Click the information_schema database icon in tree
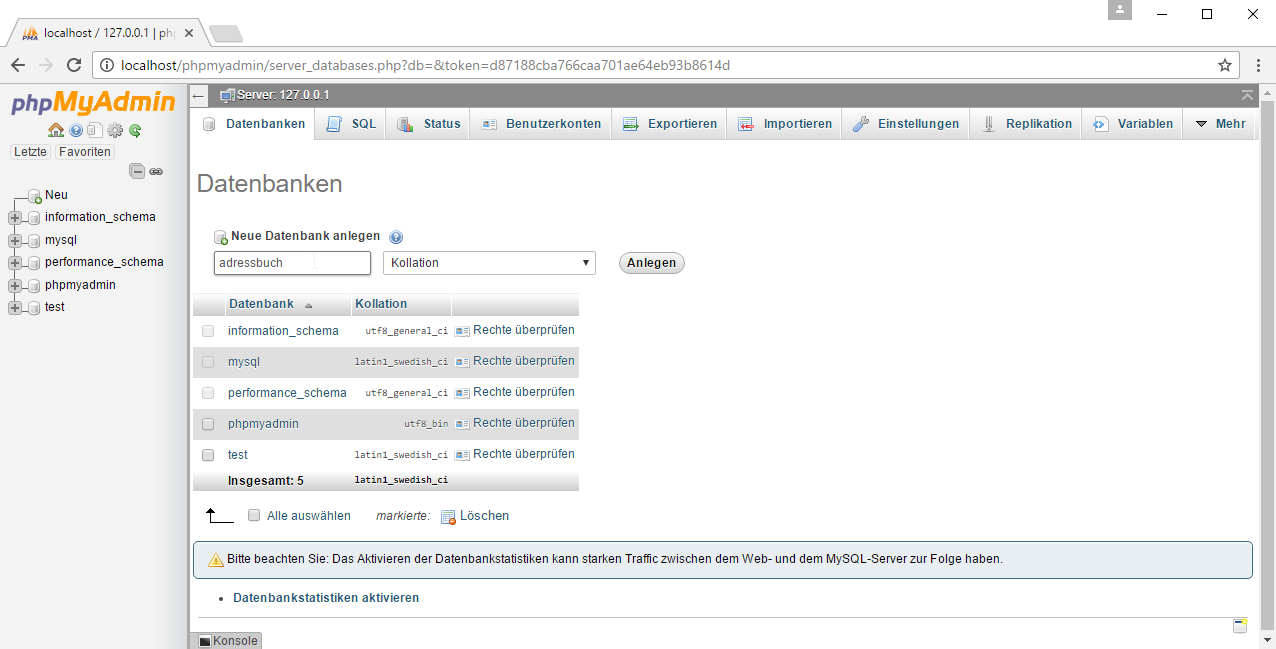 [34, 218]
